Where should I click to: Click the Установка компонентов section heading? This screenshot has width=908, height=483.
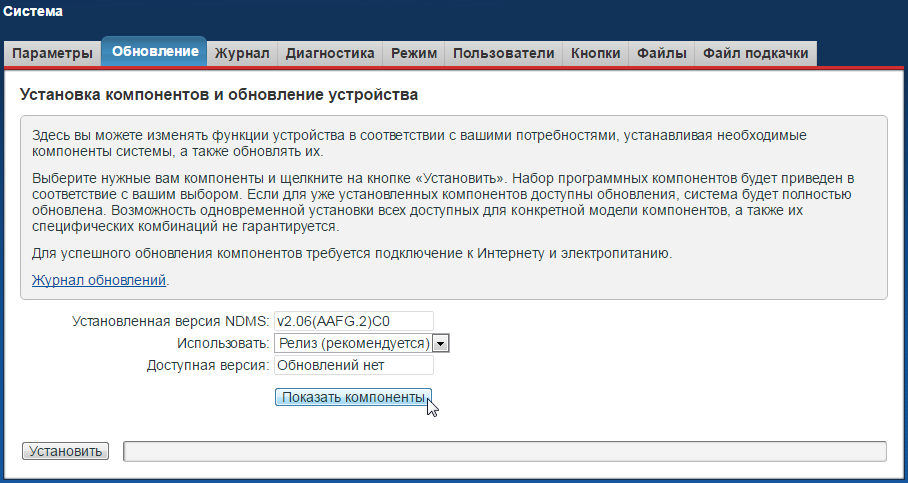[x=218, y=95]
